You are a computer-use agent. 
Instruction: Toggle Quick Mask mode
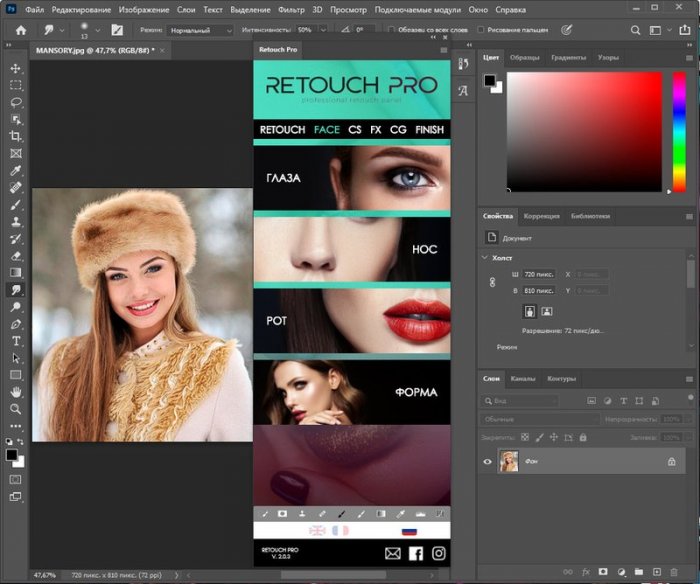[x=16, y=480]
